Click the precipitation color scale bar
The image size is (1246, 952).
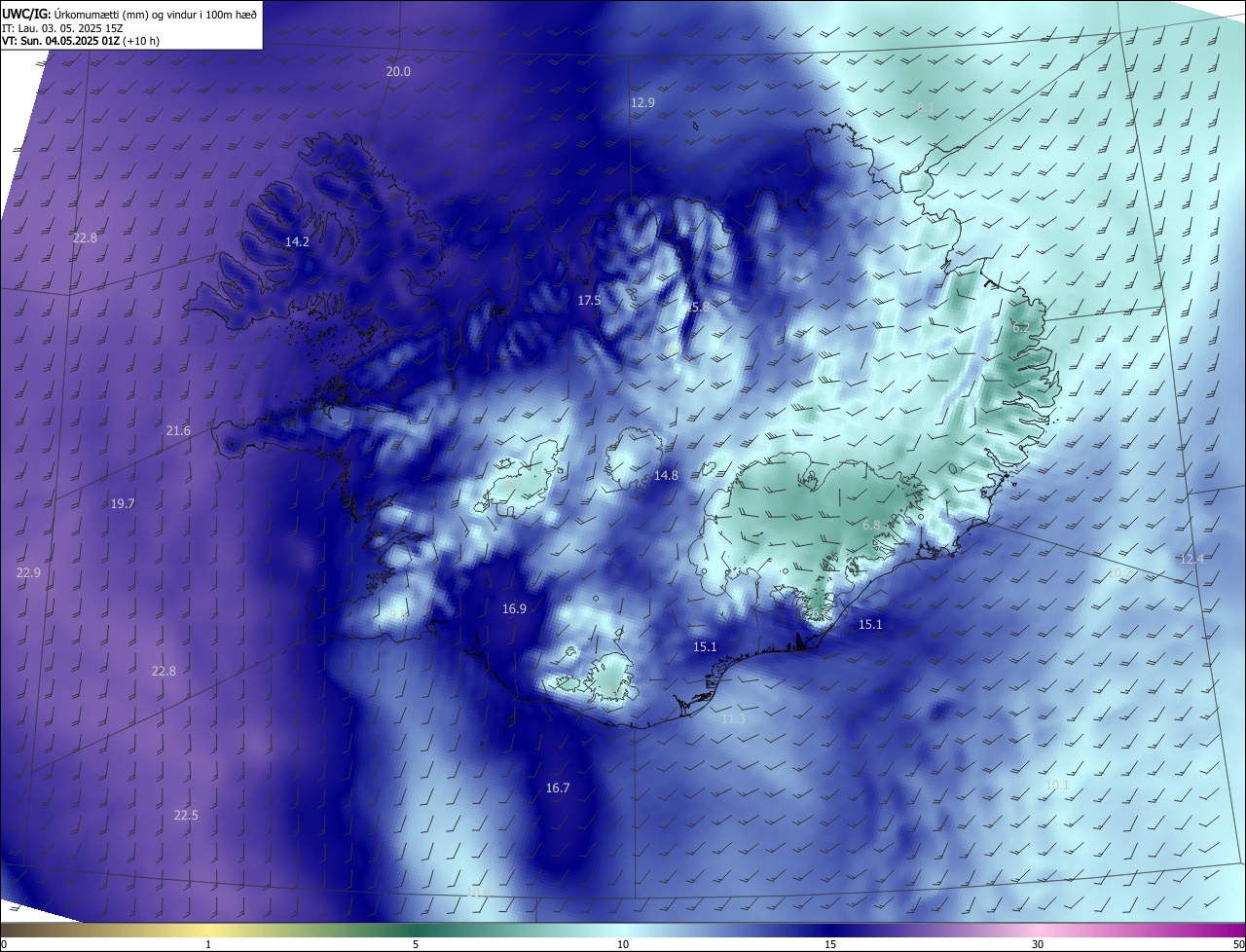(x=623, y=930)
